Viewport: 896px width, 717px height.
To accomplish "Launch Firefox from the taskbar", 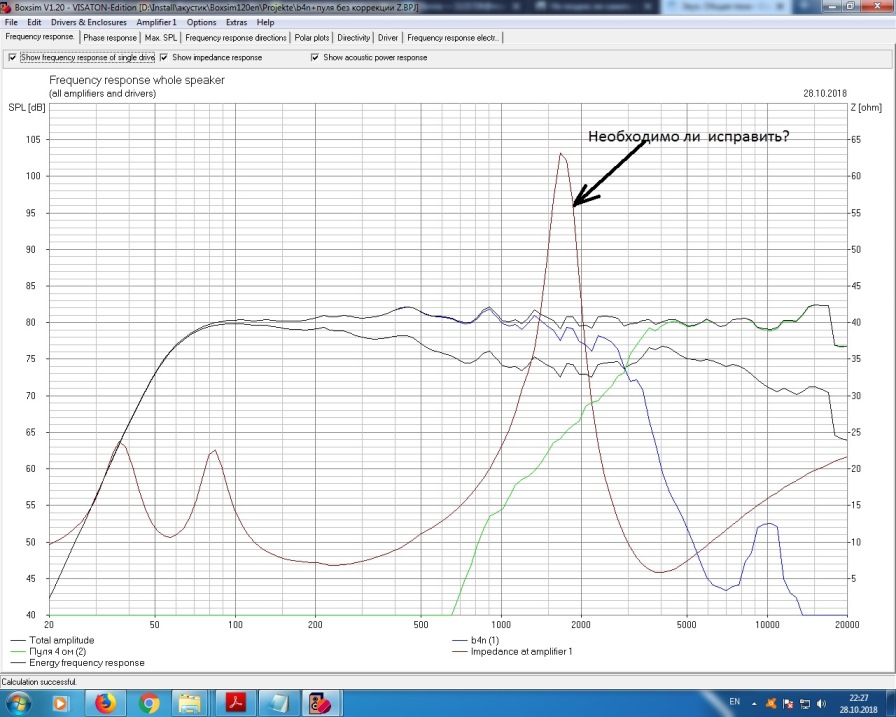I will point(104,703).
